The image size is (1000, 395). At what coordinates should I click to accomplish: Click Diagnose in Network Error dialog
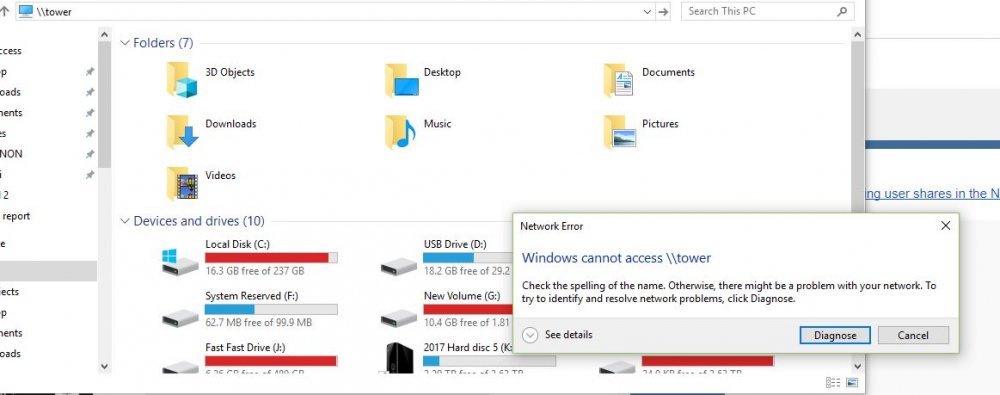coord(835,335)
